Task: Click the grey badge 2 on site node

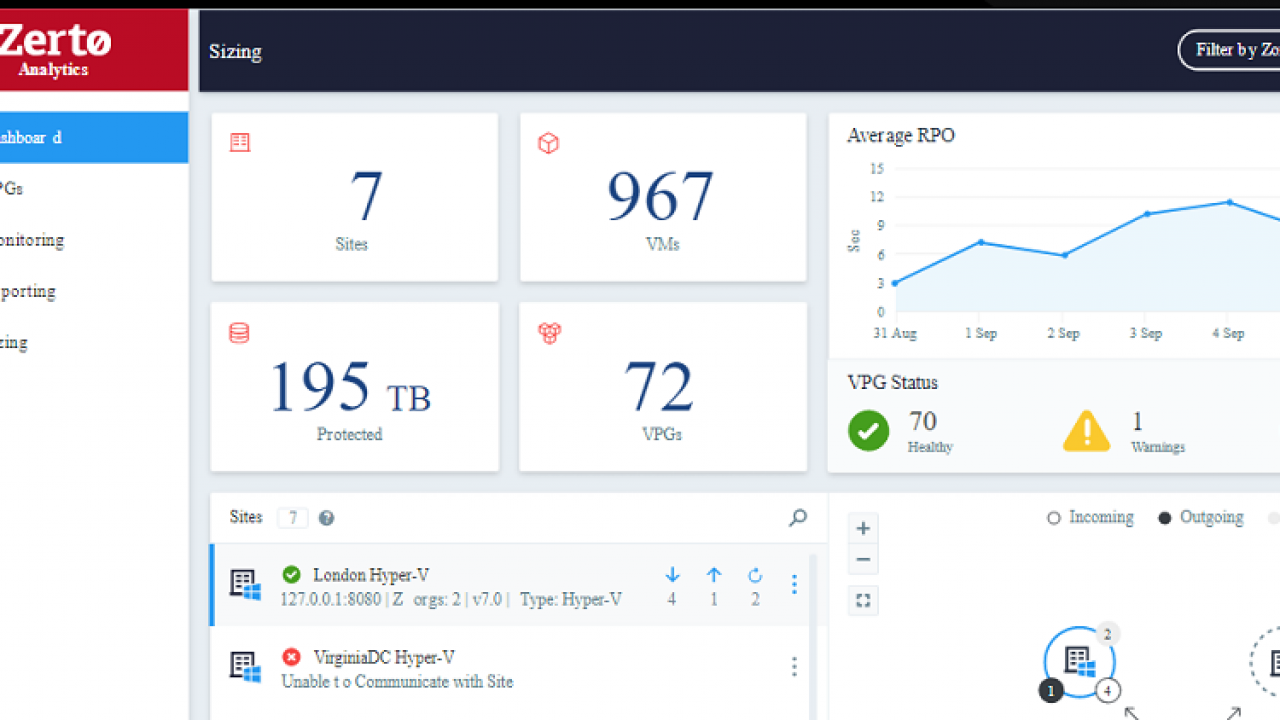Action: pos(1108,633)
